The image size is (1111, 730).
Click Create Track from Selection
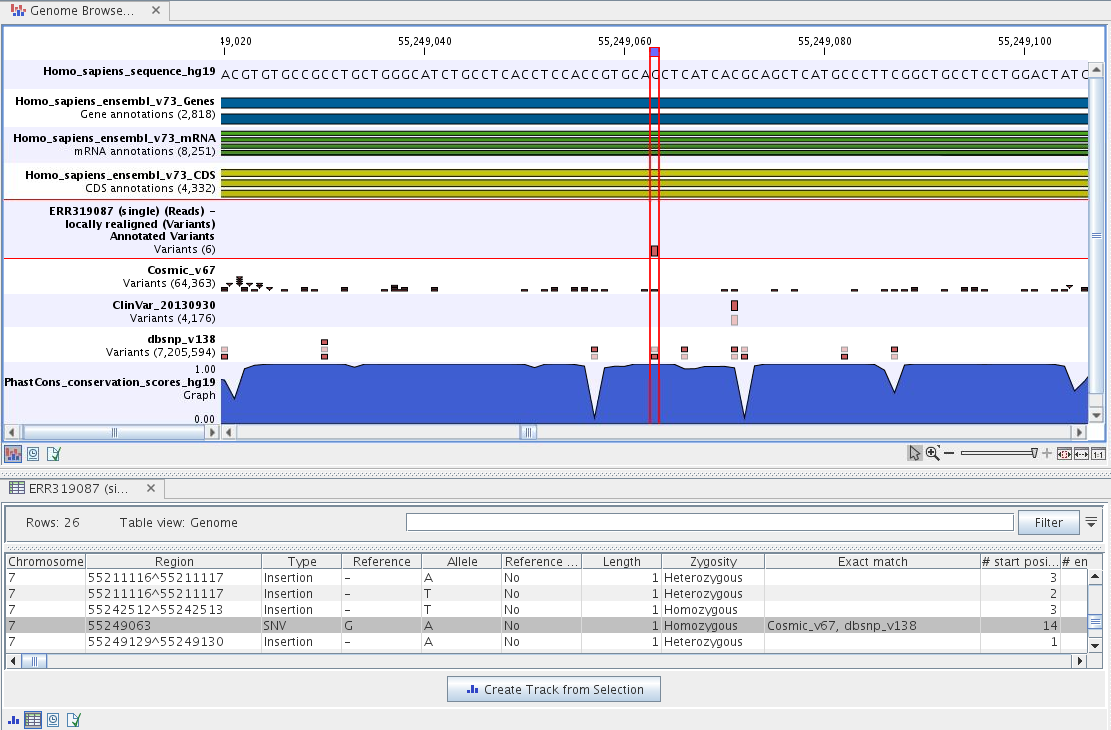553,689
